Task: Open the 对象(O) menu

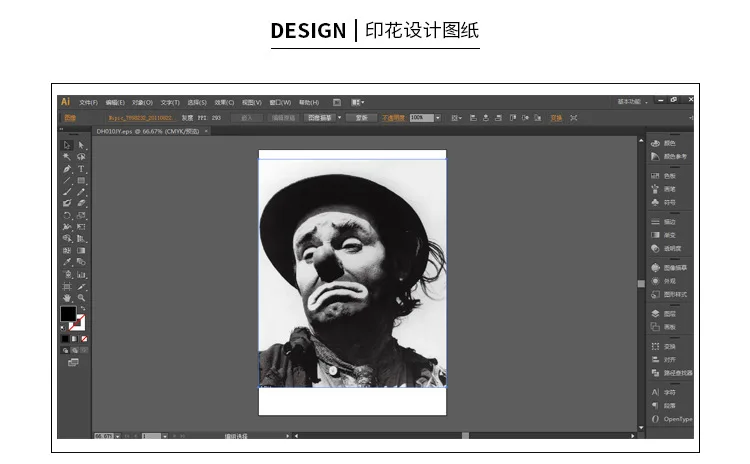Action: pyautogui.click(x=143, y=102)
